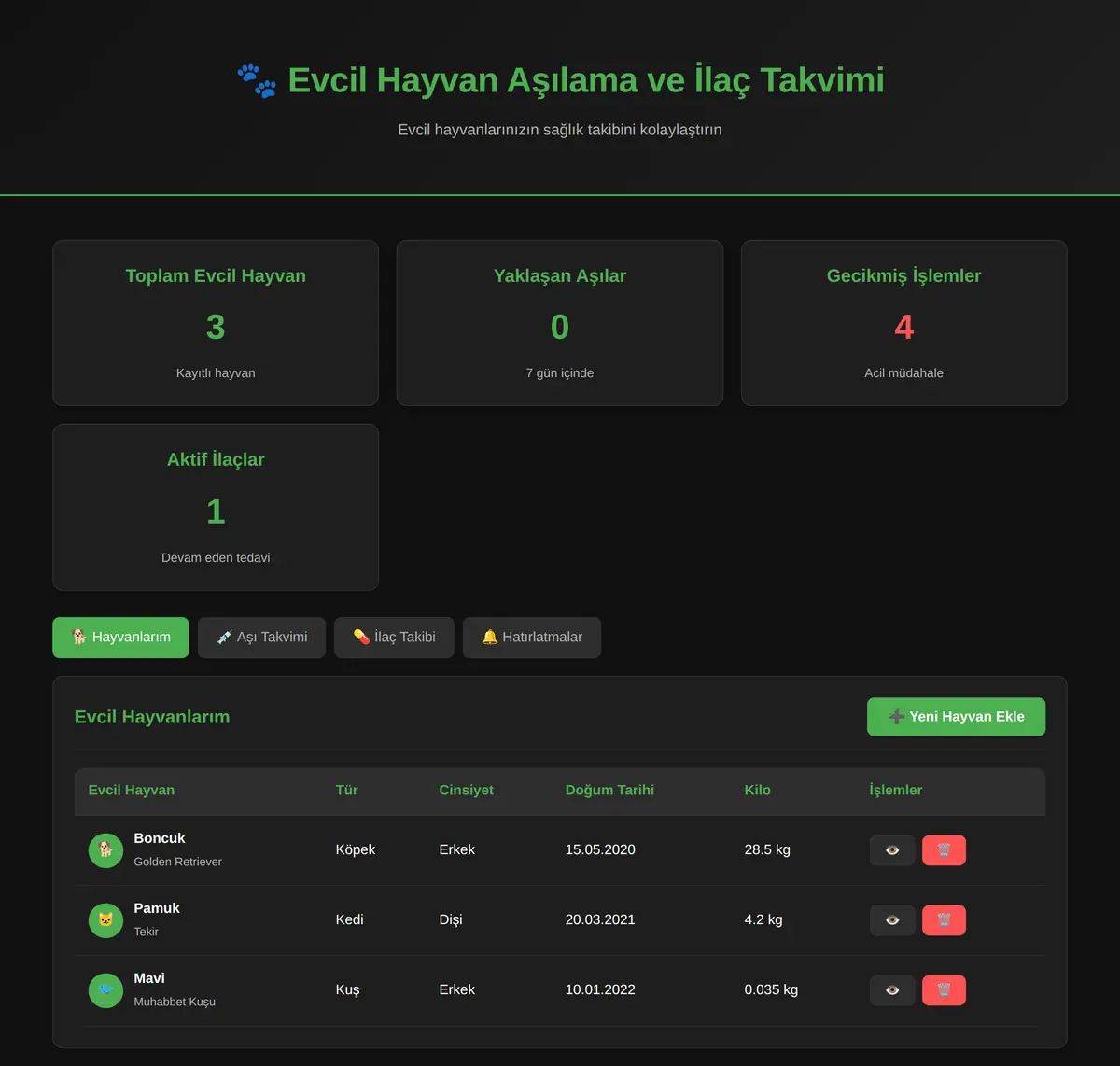Switch to the İlaç Takibi tab
This screenshot has height=1066, width=1120.
tap(394, 638)
